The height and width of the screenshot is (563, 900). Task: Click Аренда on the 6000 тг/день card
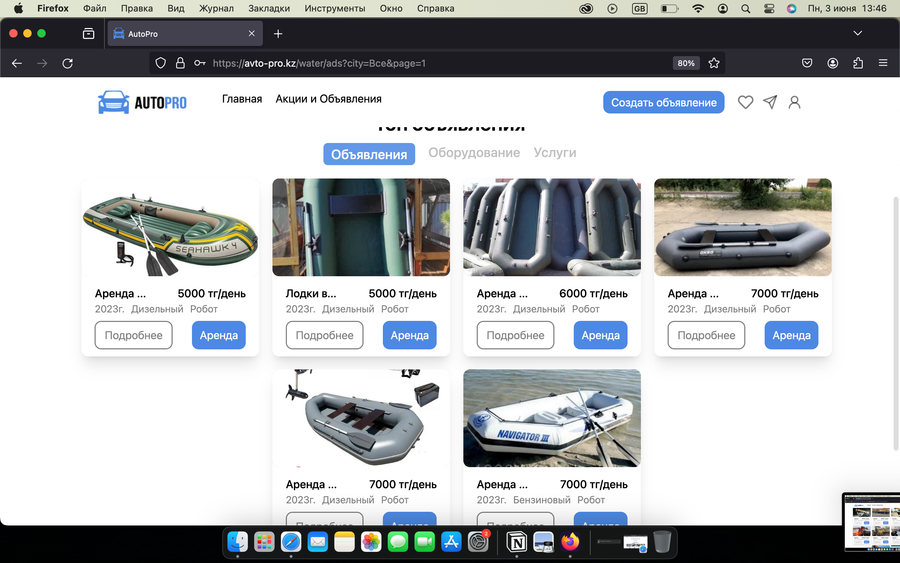click(600, 335)
